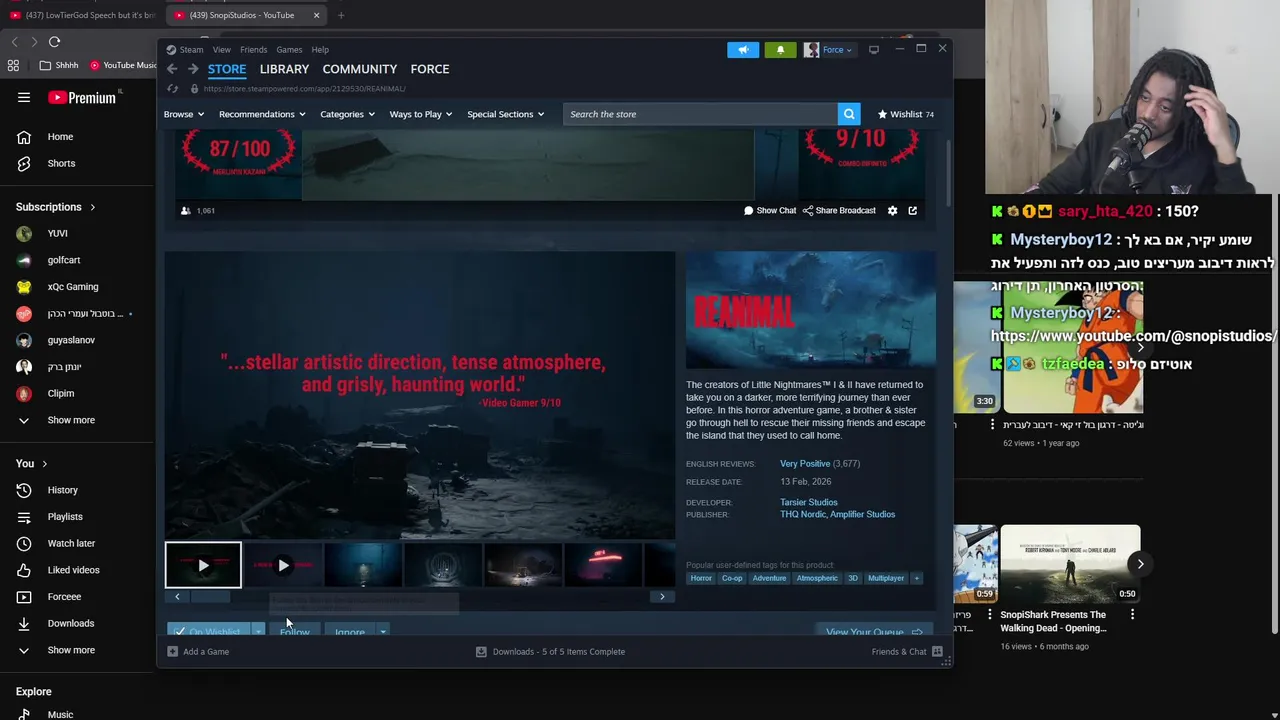
Task: Show next YouTube shelf videos arrow
Action: tap(1140, 564)
